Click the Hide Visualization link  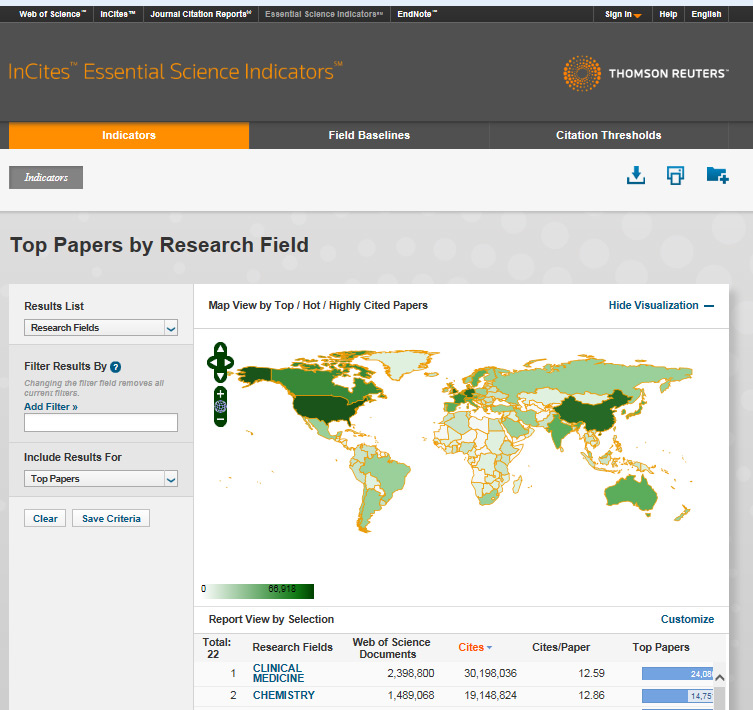coord(653,306)
